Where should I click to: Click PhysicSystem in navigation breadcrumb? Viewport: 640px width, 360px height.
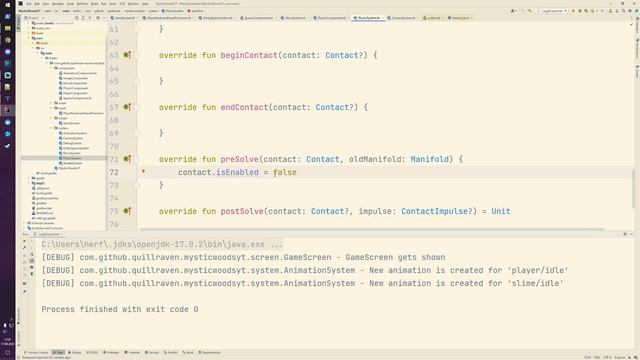click(x=174, y=11)
